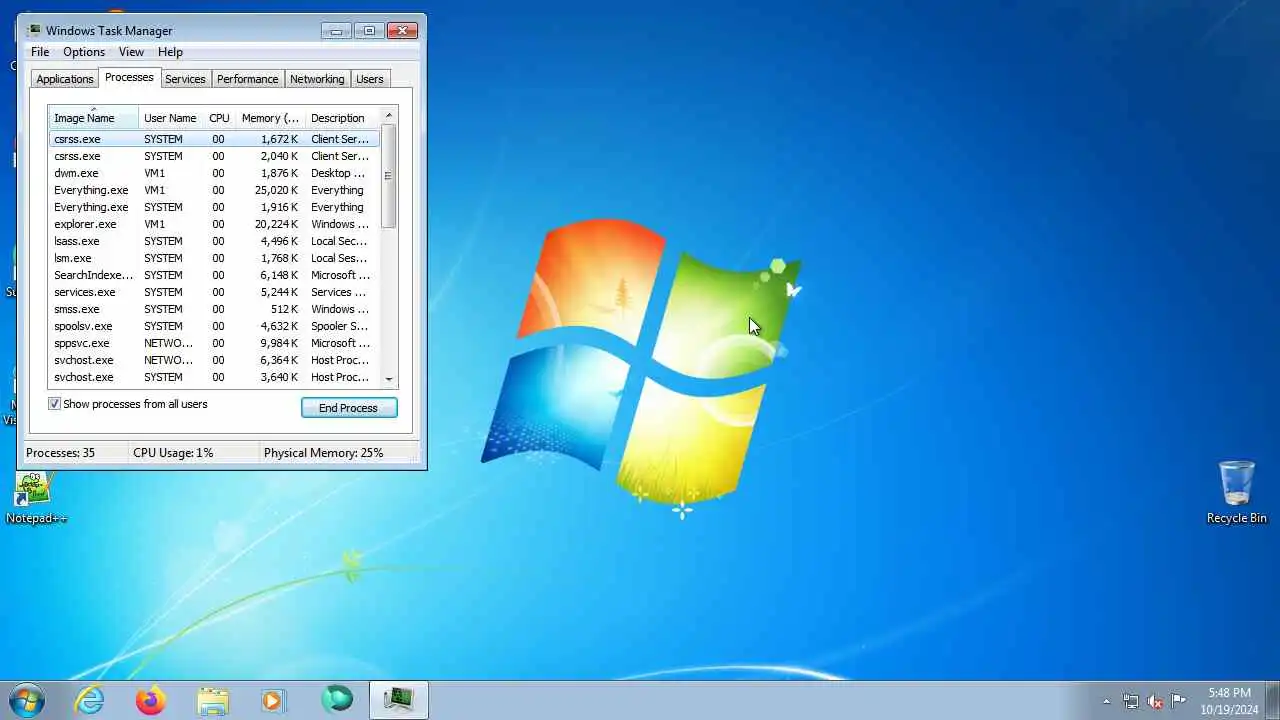This screenshot has width=1280, height=720.
Task: Select the sppsvc.exe process row
Action: coord(214,343)
